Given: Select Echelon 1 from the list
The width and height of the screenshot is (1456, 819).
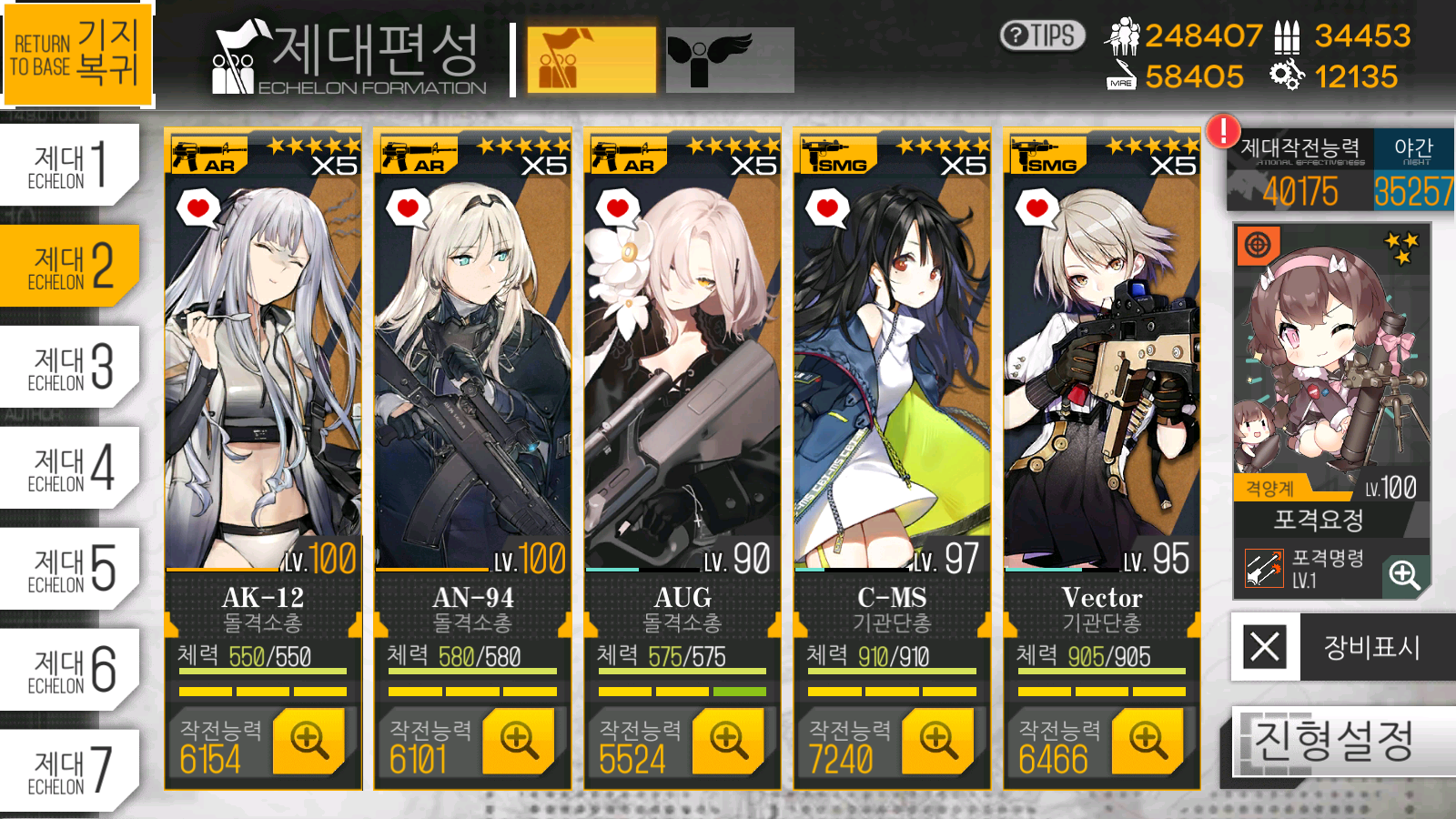Looking at the screenshot, I should (70, 165).
